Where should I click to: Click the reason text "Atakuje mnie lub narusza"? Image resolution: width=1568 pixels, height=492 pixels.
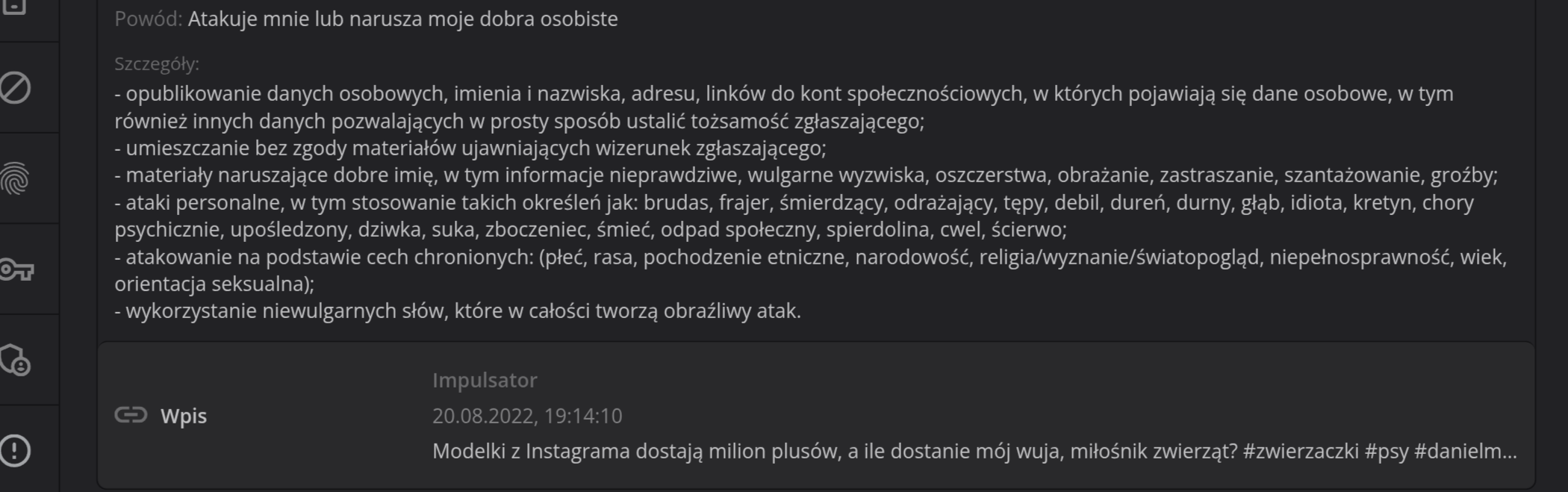coord(402,19)
